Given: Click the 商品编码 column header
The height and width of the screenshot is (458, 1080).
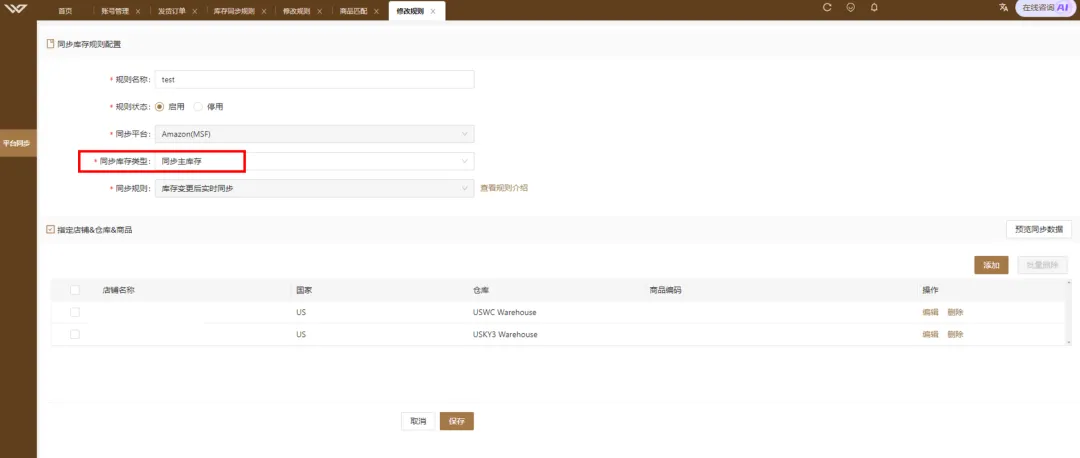Looking at the screenshot, I should (x=665, y=290).
